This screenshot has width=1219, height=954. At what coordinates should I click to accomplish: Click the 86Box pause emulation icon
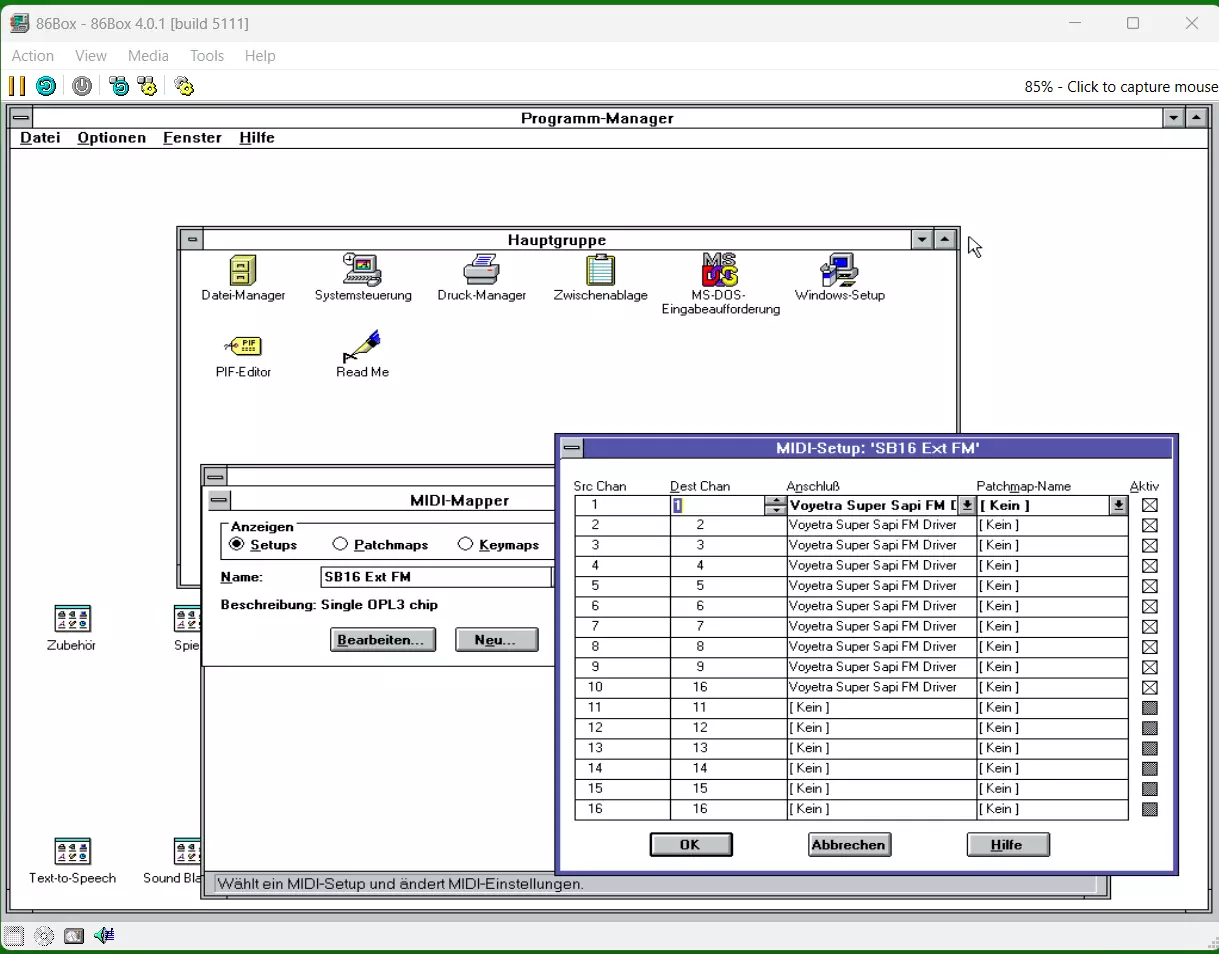(17, 86)
